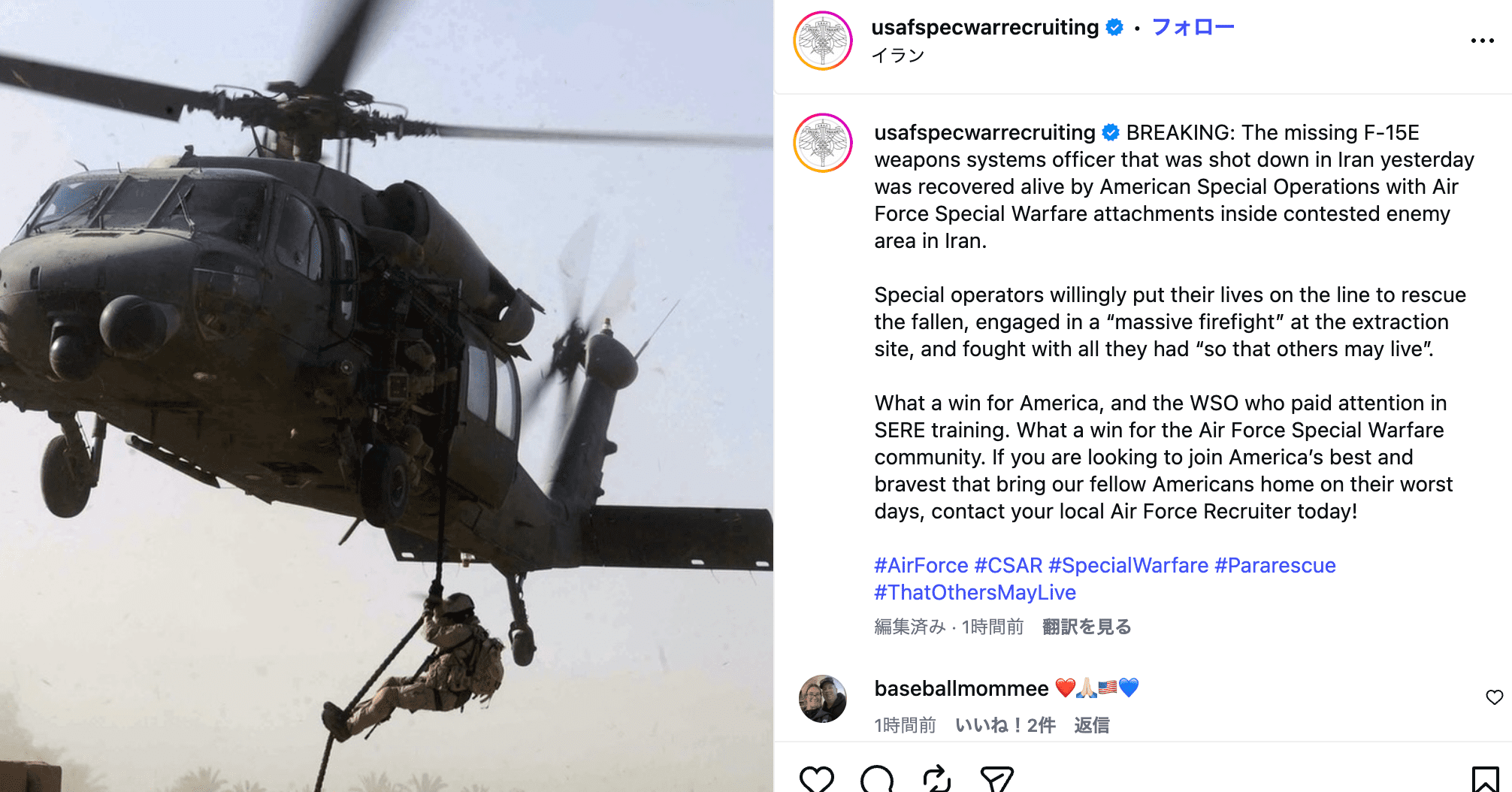This screenshot has width=1512, height=792.
Task: Reply to baseballmommee with 返信
Action: (1092, 725)
